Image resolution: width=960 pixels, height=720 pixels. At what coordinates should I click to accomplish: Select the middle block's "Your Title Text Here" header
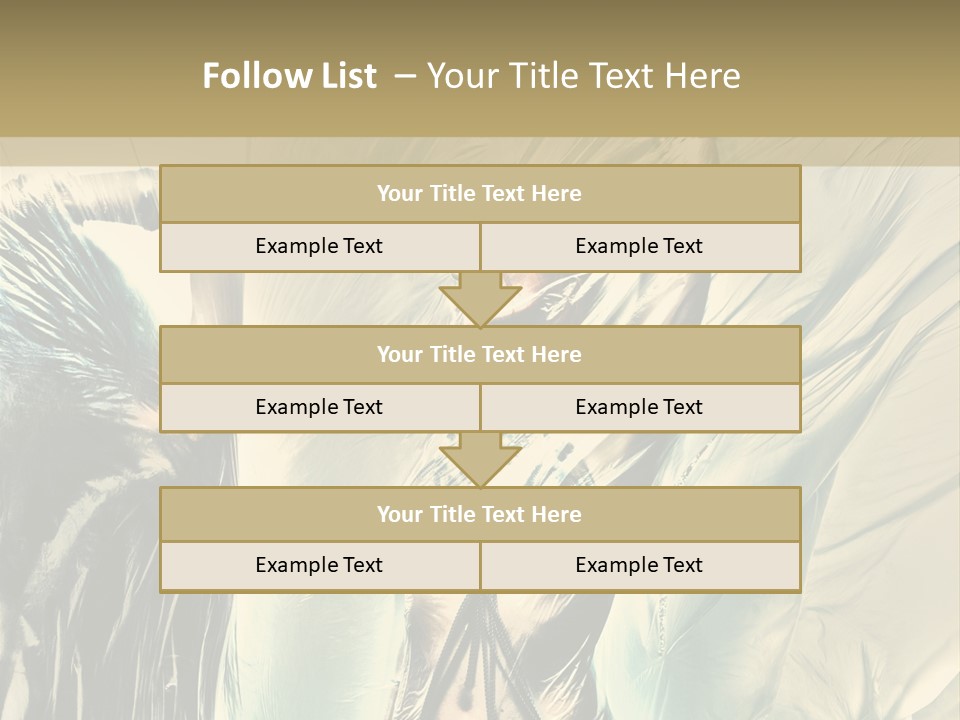tap(479, 355)
